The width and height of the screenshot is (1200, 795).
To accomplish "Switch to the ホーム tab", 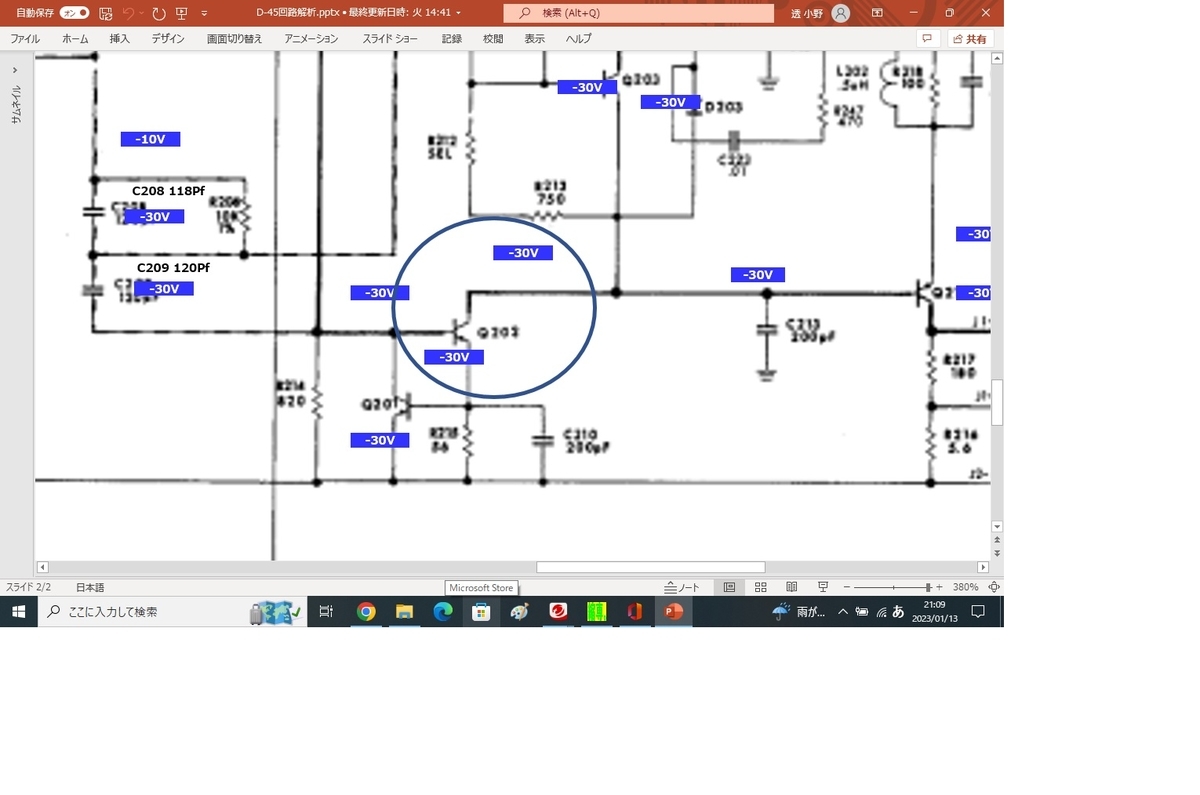I will [75, 39].
